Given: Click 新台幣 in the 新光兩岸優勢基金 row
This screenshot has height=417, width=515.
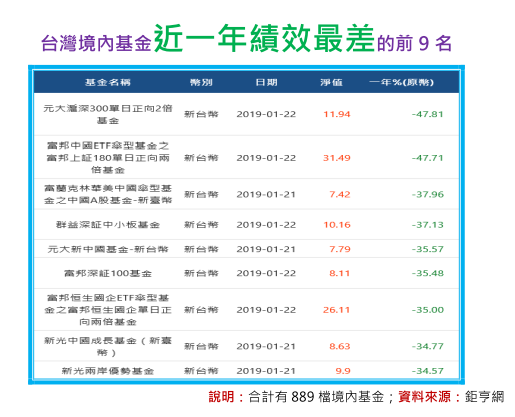Looking at the screenshot, I should [x=201, y=371].
